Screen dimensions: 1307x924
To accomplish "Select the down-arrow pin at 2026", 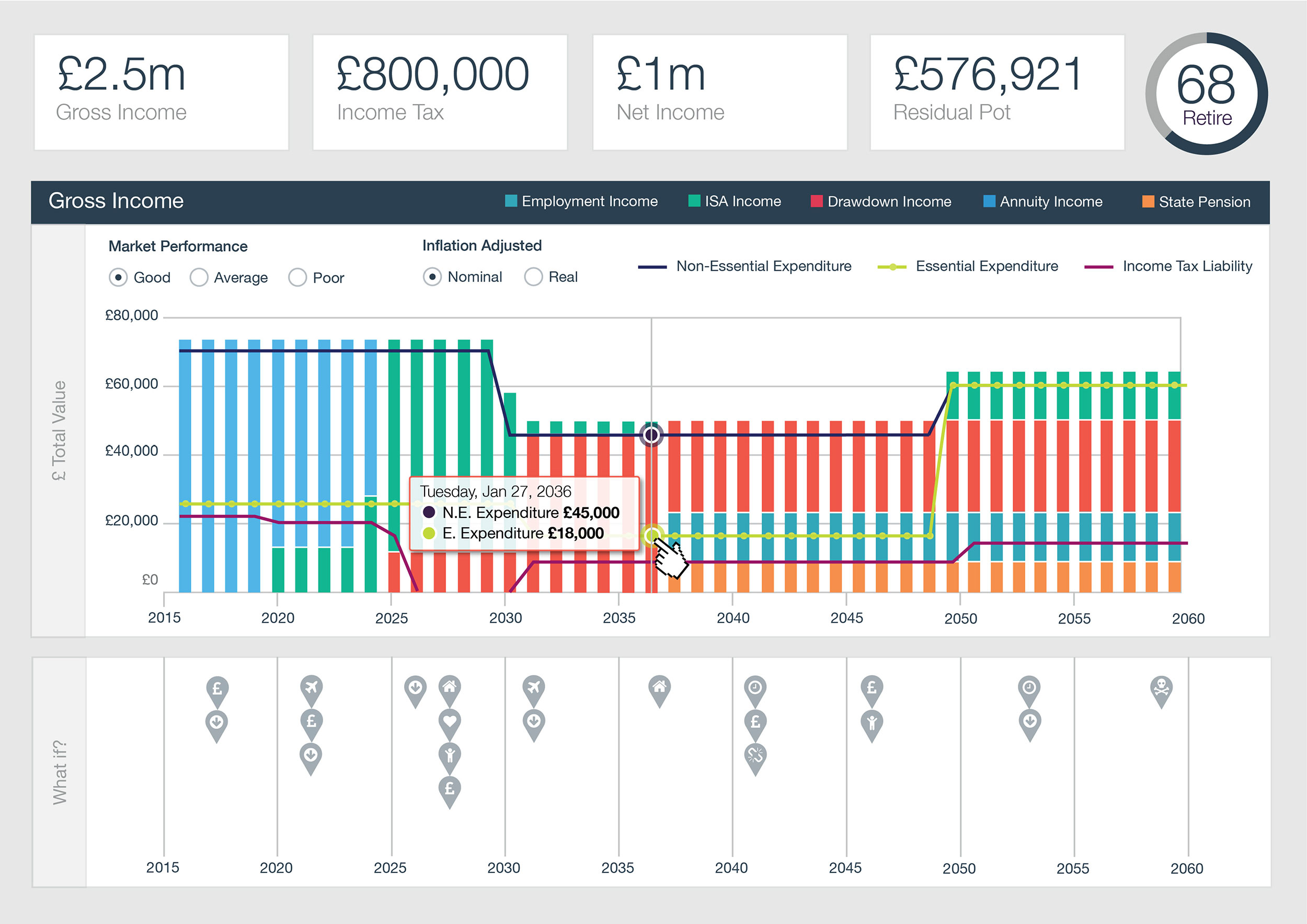I will (x=415, y=688).
